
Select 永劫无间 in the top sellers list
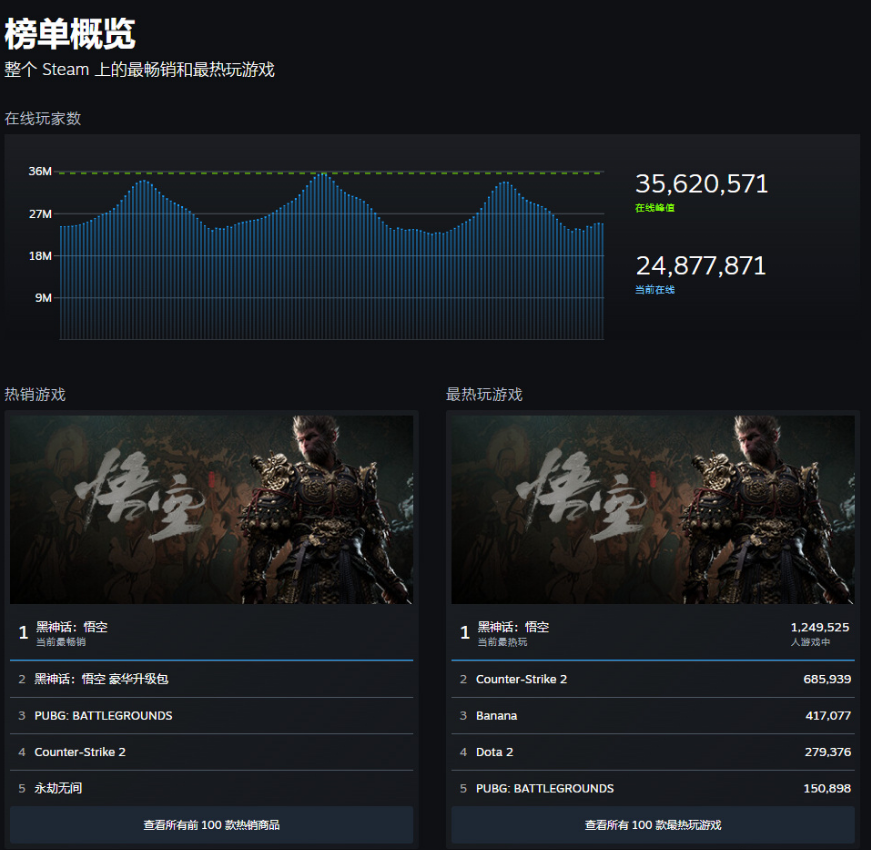[x=211, y=788]
